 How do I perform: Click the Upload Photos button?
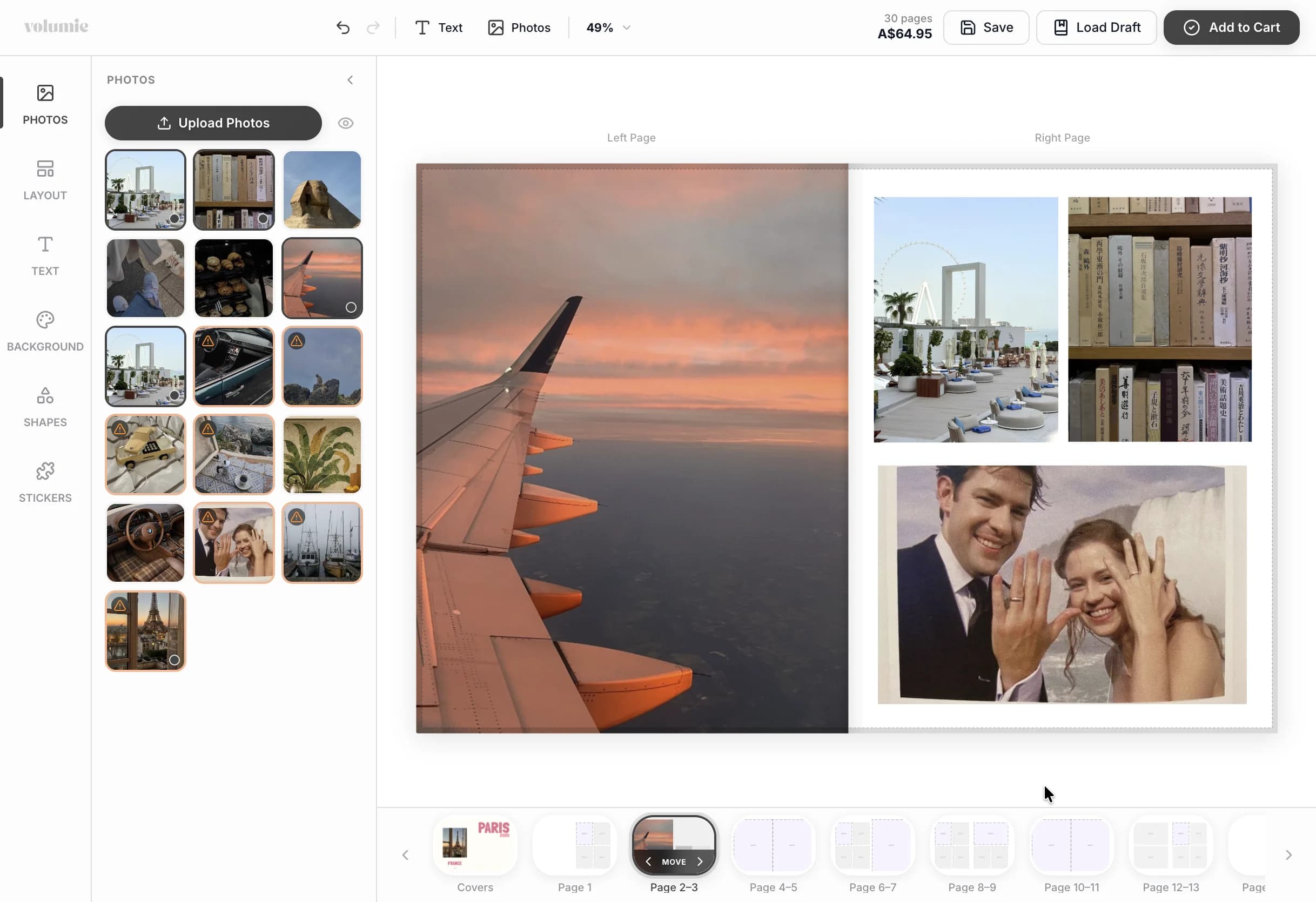click(x=213, y=123)
